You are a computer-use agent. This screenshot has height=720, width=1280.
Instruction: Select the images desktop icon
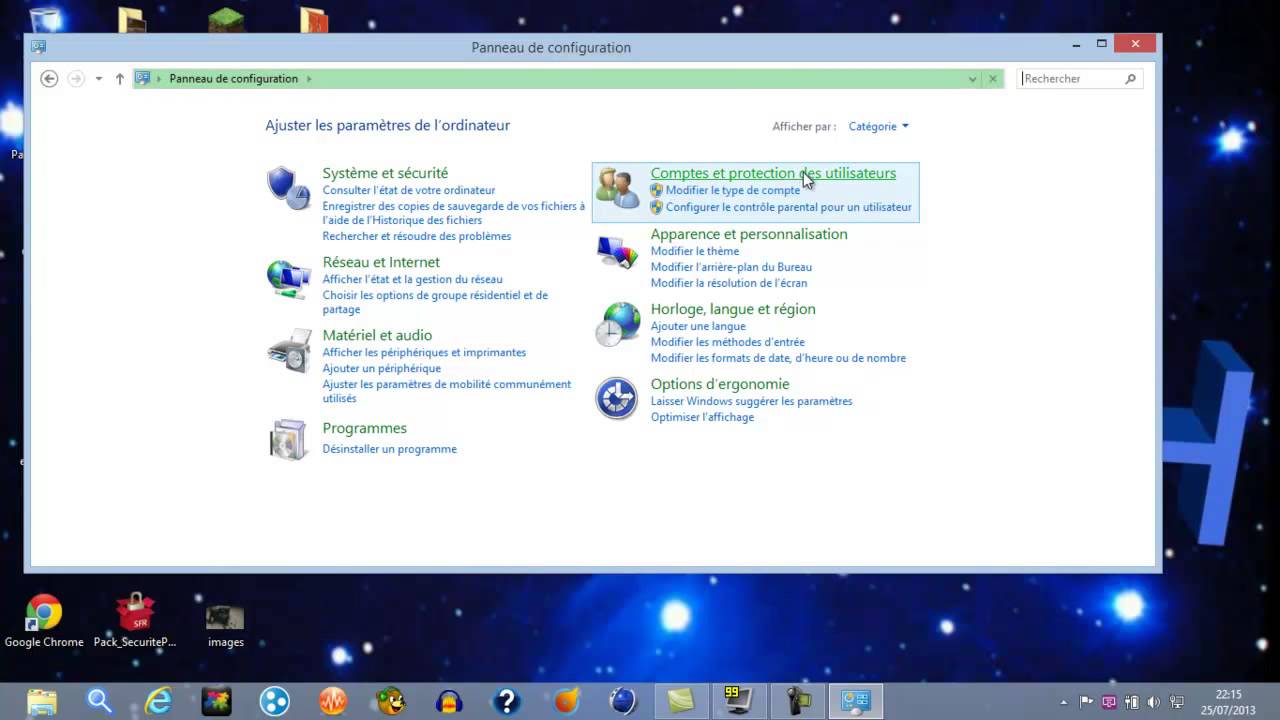225,626
